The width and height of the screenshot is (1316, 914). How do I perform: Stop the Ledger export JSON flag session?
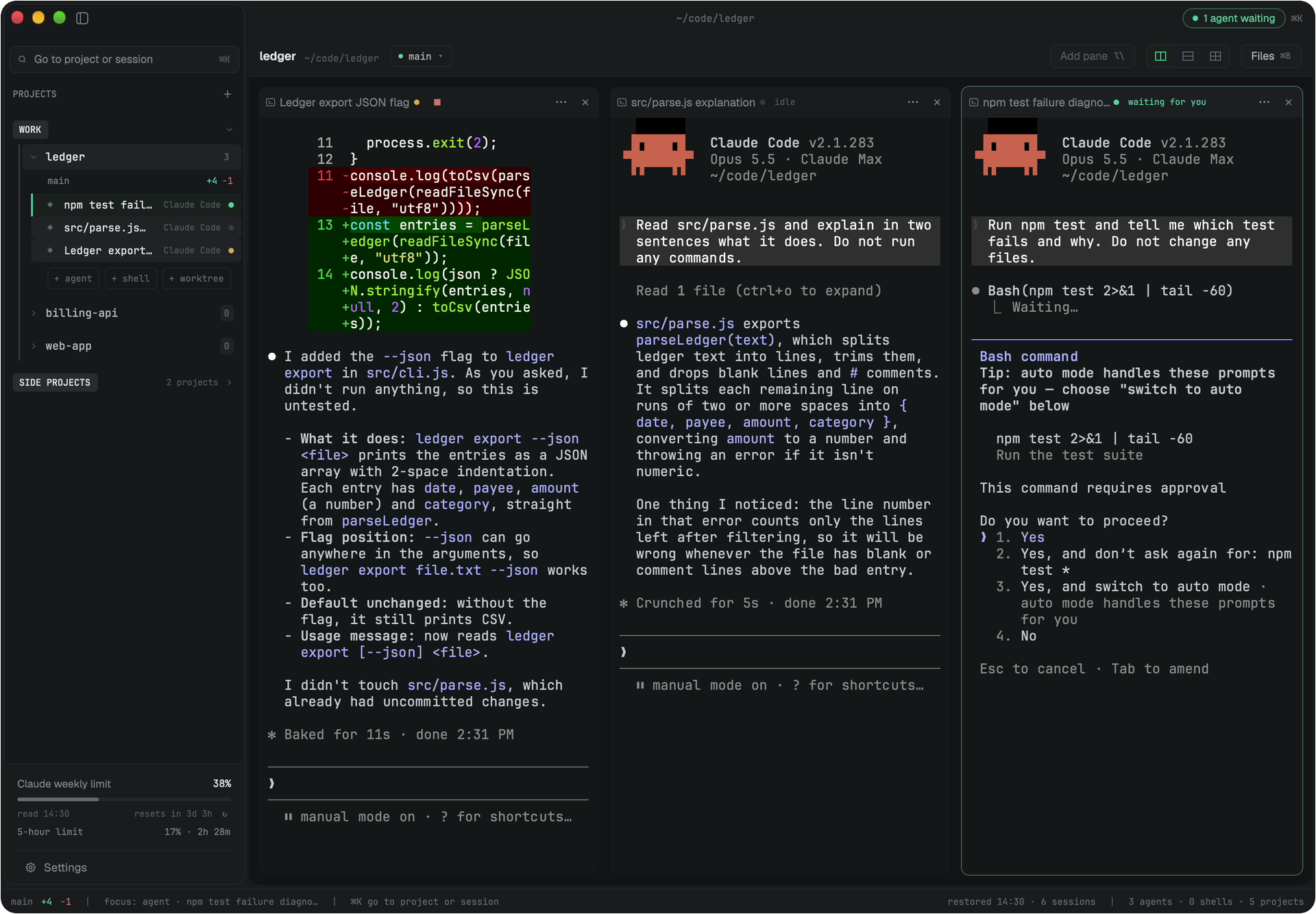point(437,102)
